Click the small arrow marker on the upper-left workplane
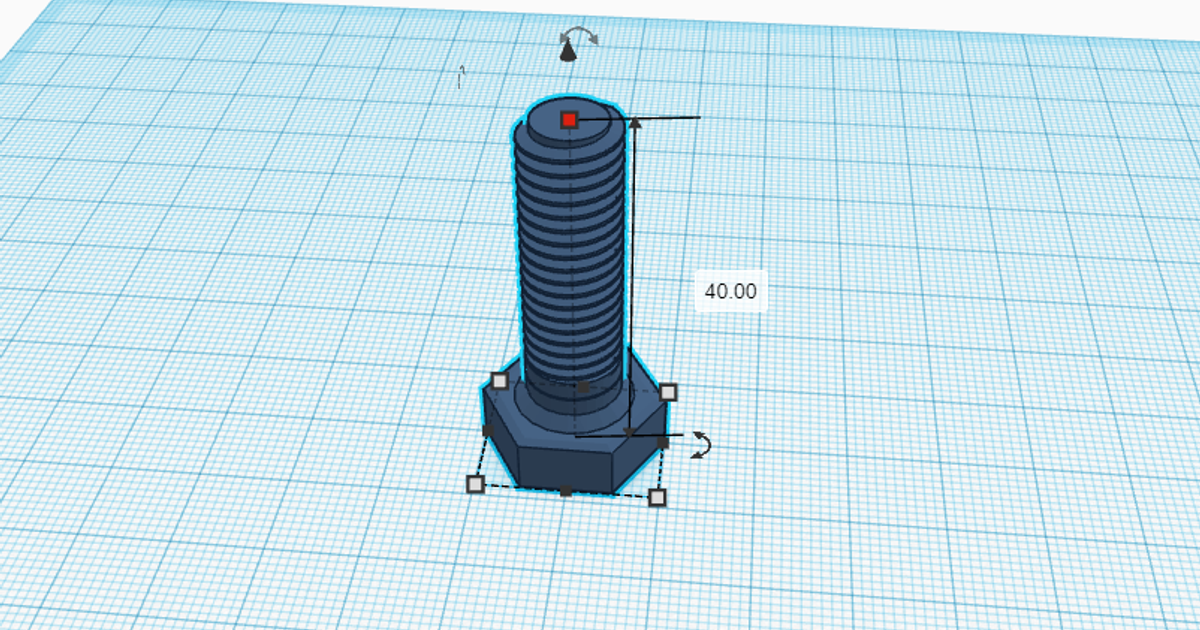 coord(461,72)
